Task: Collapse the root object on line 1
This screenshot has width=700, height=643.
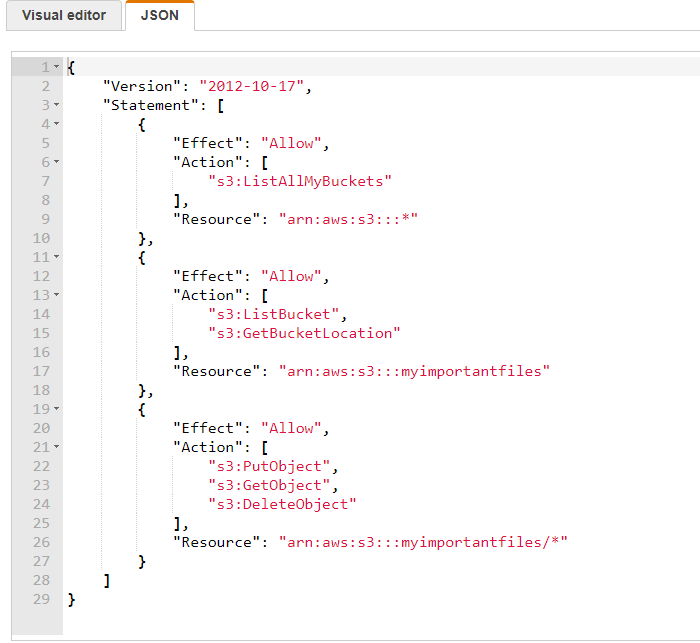Action: tap(57, 67)
